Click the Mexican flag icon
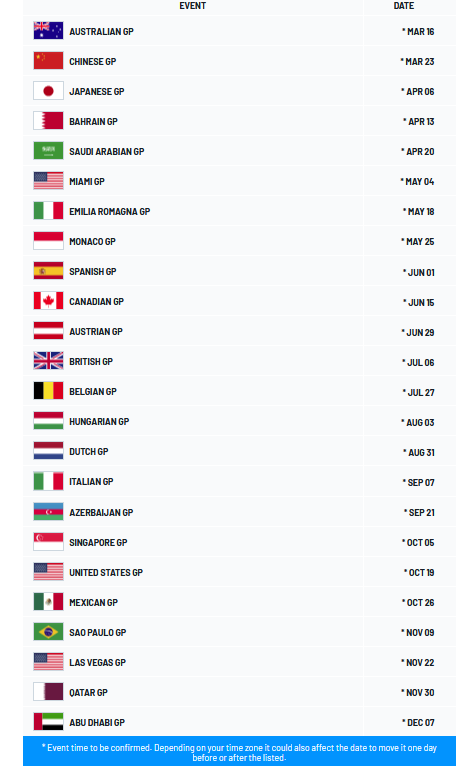Image resolution: width=463 pixels, height=766 pixels. click(48, 602)
